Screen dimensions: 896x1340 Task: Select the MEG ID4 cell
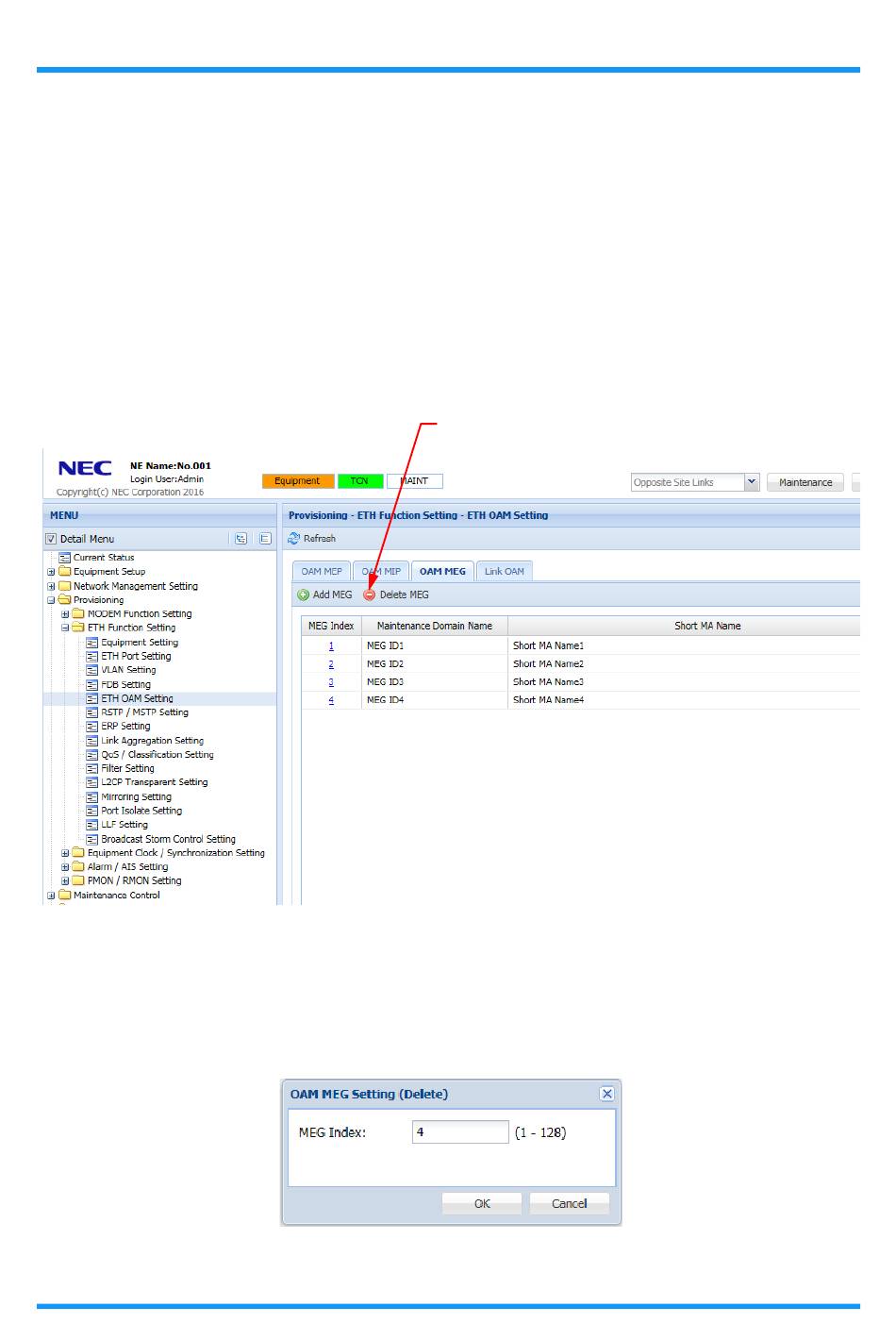[x=435, y=700]
